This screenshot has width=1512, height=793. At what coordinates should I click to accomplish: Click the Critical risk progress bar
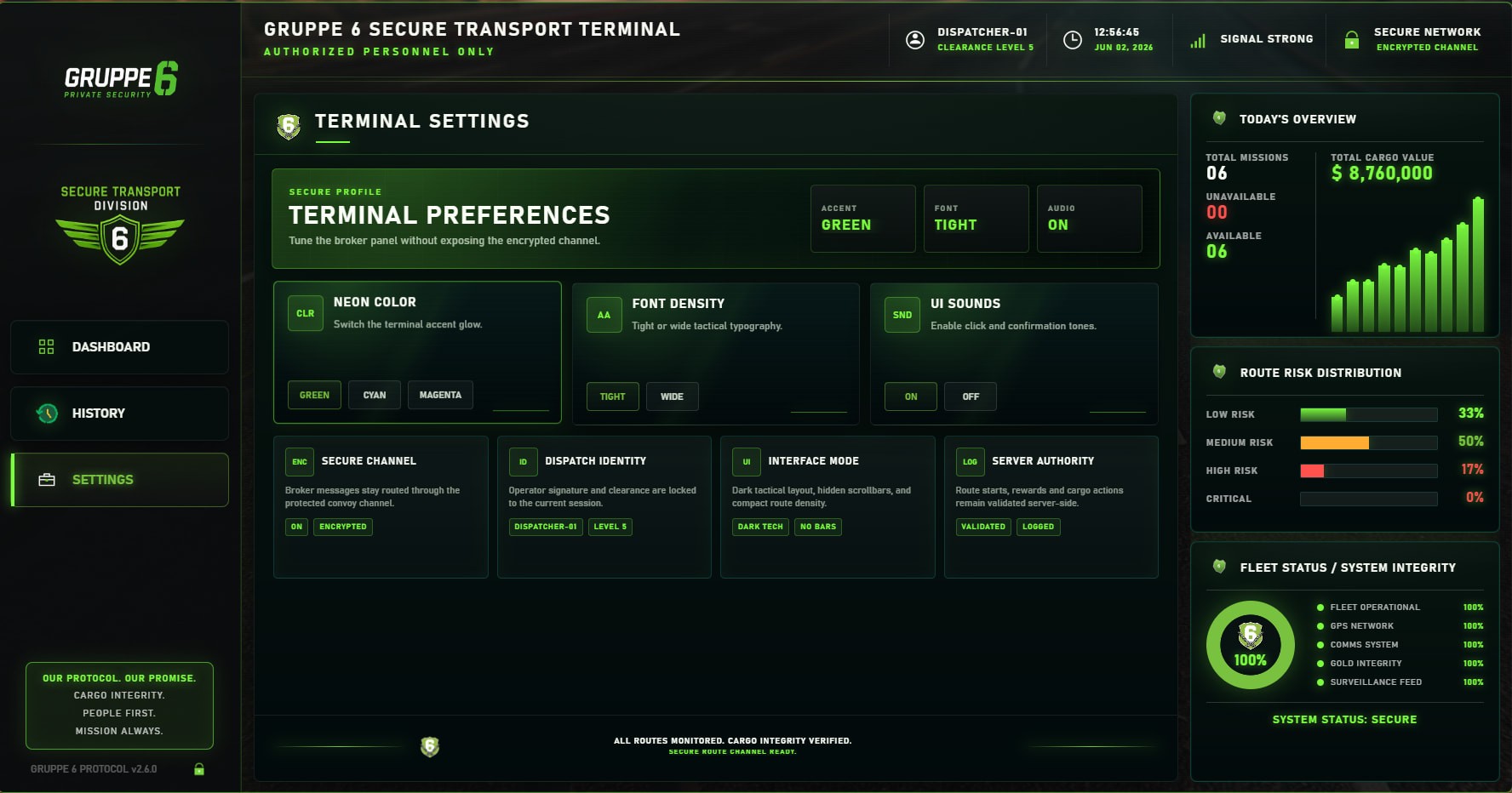[1369, 499]
